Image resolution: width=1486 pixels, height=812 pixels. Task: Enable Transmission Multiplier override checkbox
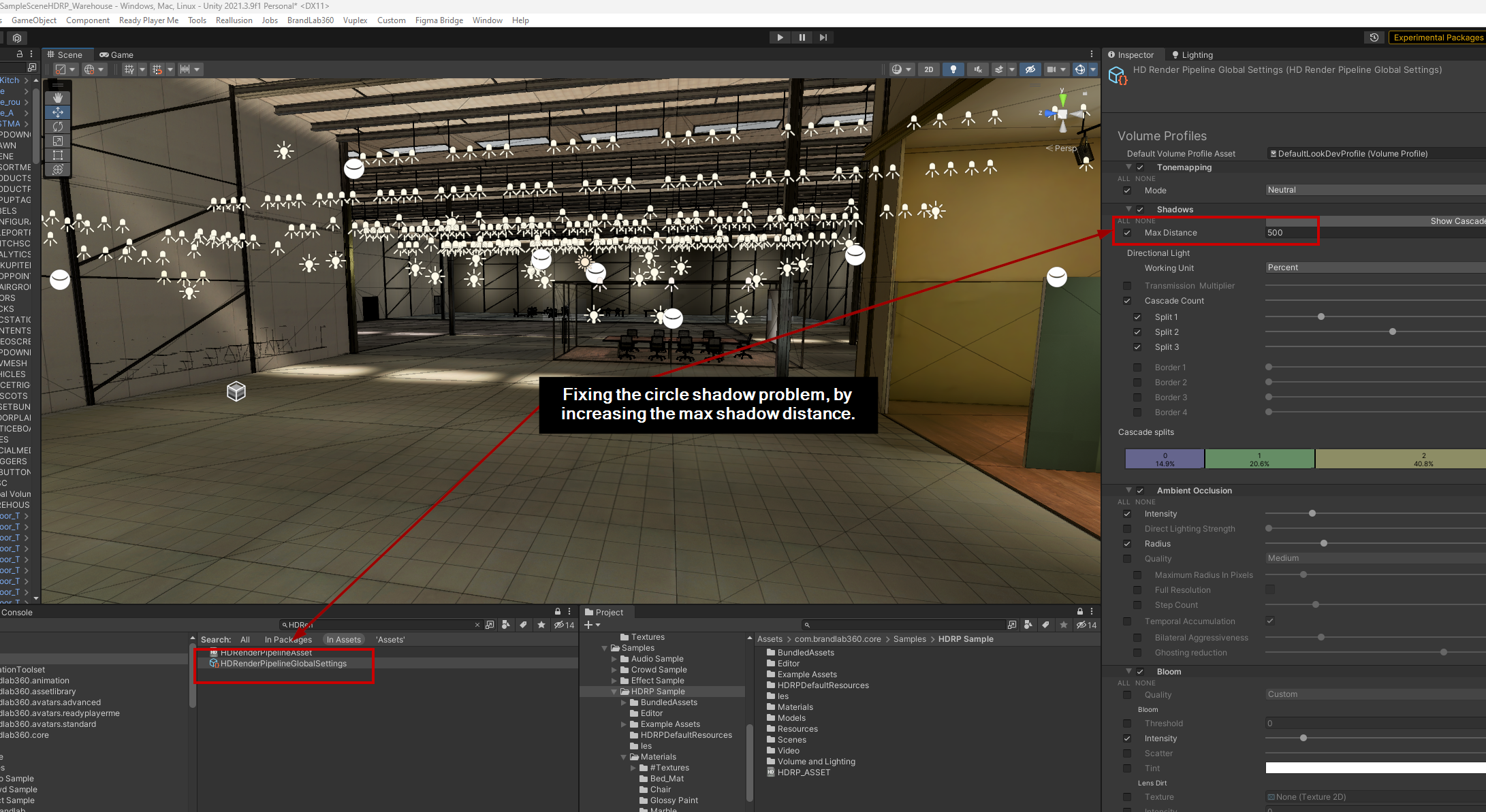[1127, 286]
